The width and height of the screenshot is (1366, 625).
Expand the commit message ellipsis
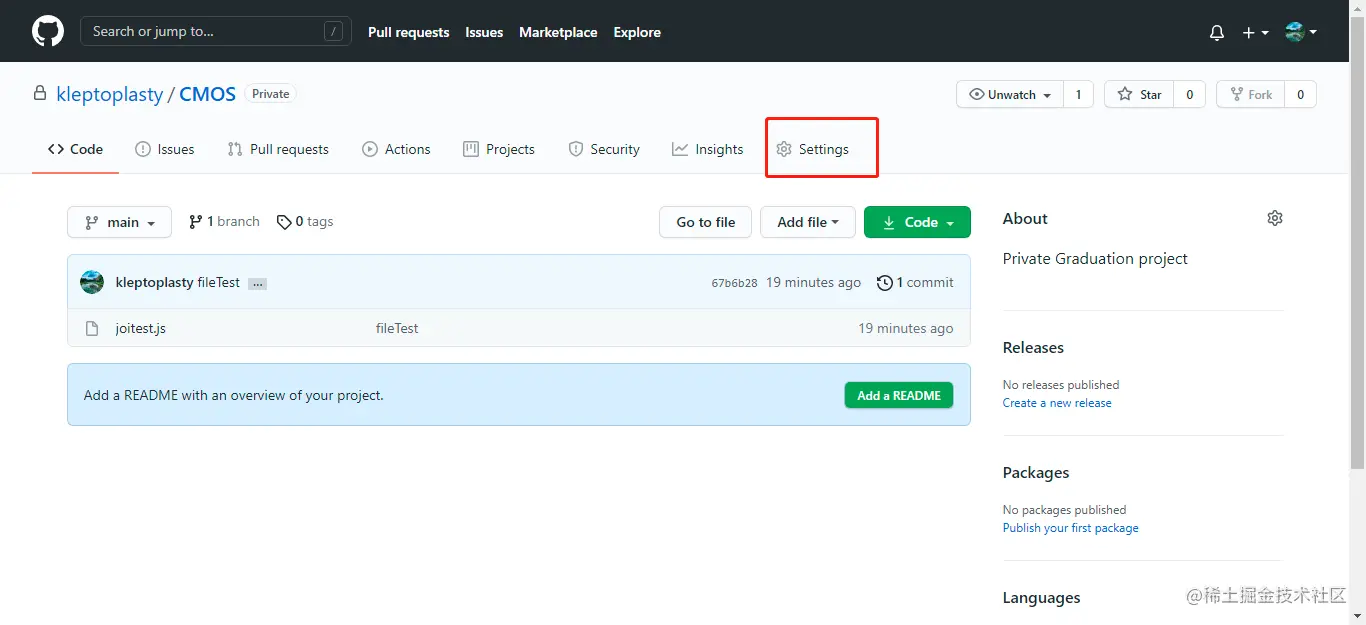[257, 284]
